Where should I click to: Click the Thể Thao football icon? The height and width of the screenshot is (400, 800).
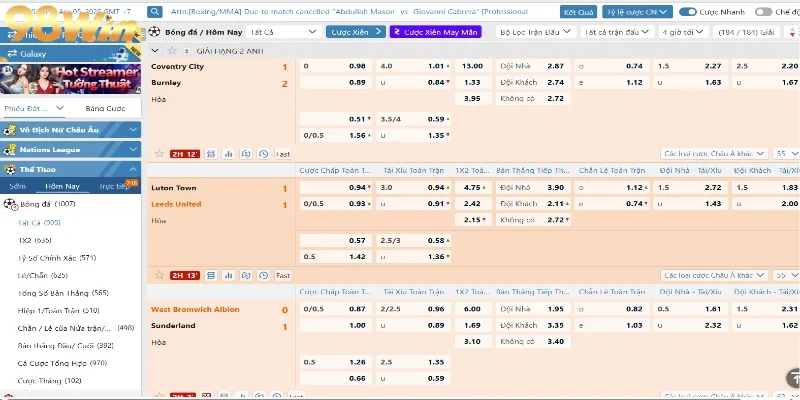[x=9, y=169]
